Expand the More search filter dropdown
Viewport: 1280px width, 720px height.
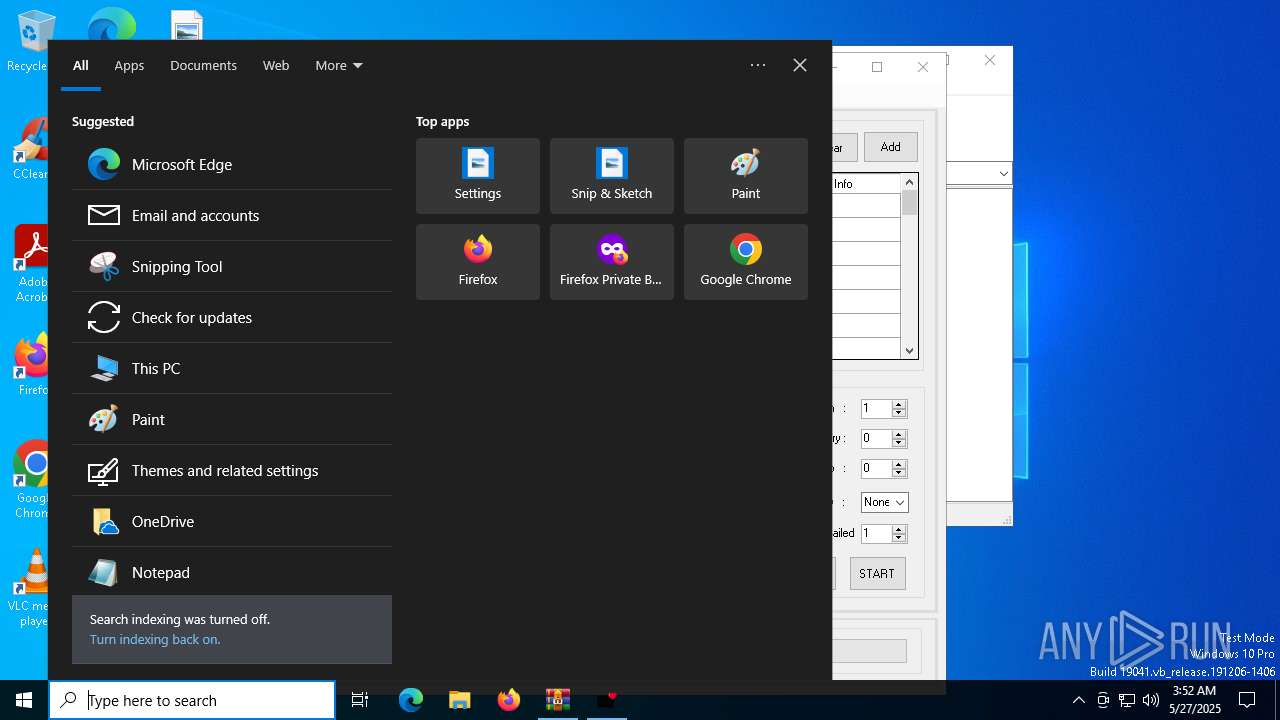339,65
